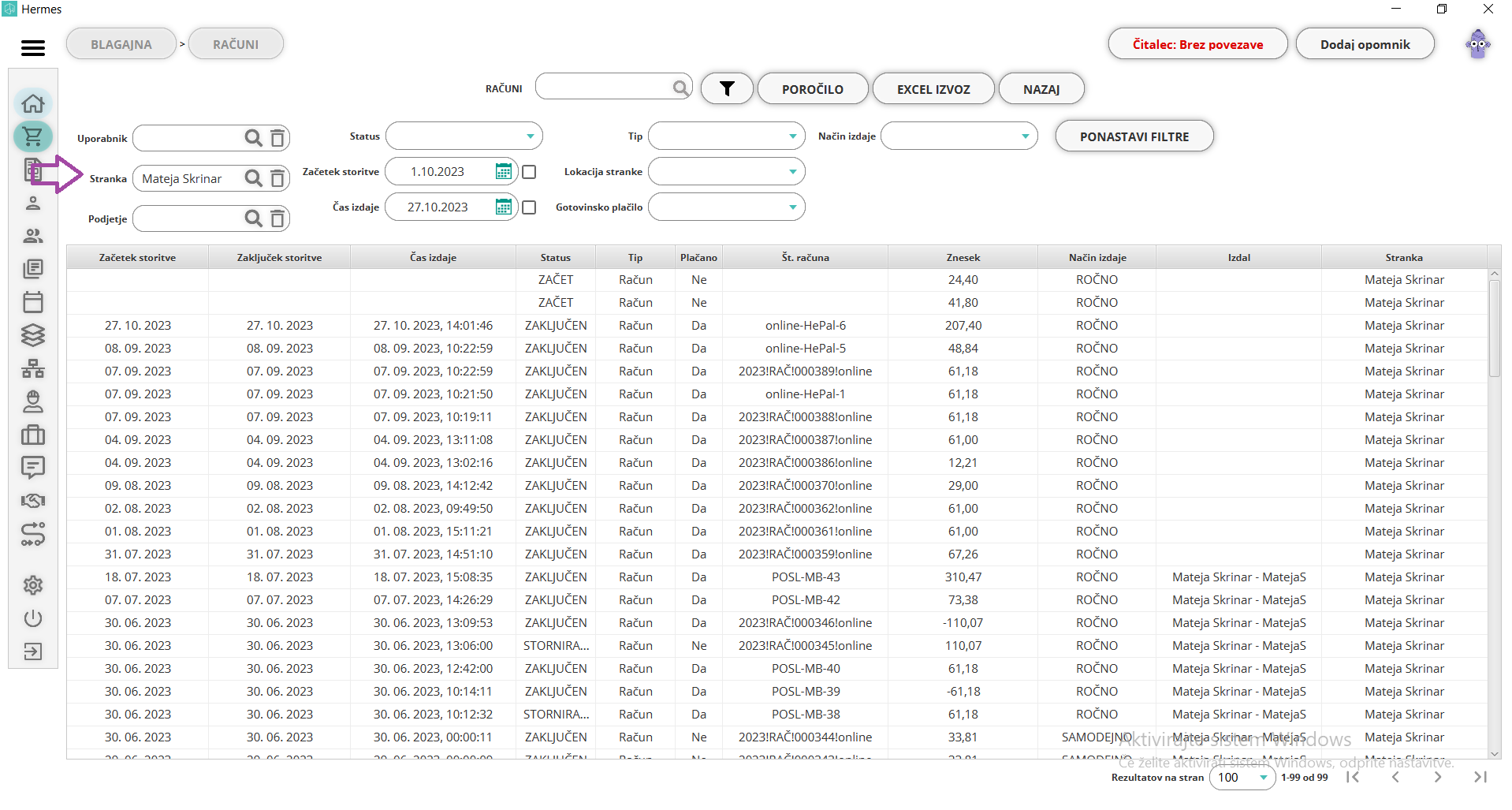
Task: Click EXCEL IZVOZ button
Action: [x=933, y=88]
